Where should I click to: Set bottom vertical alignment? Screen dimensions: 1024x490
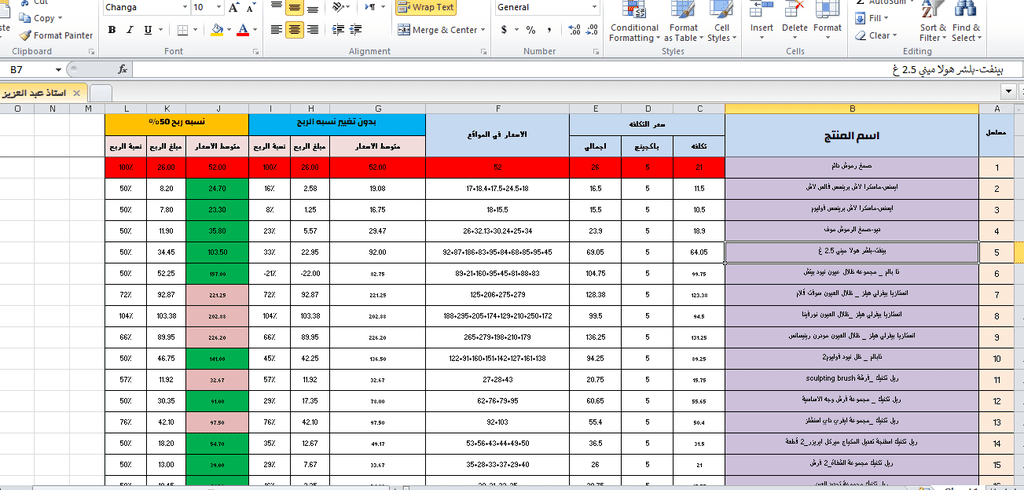(313, 7)
